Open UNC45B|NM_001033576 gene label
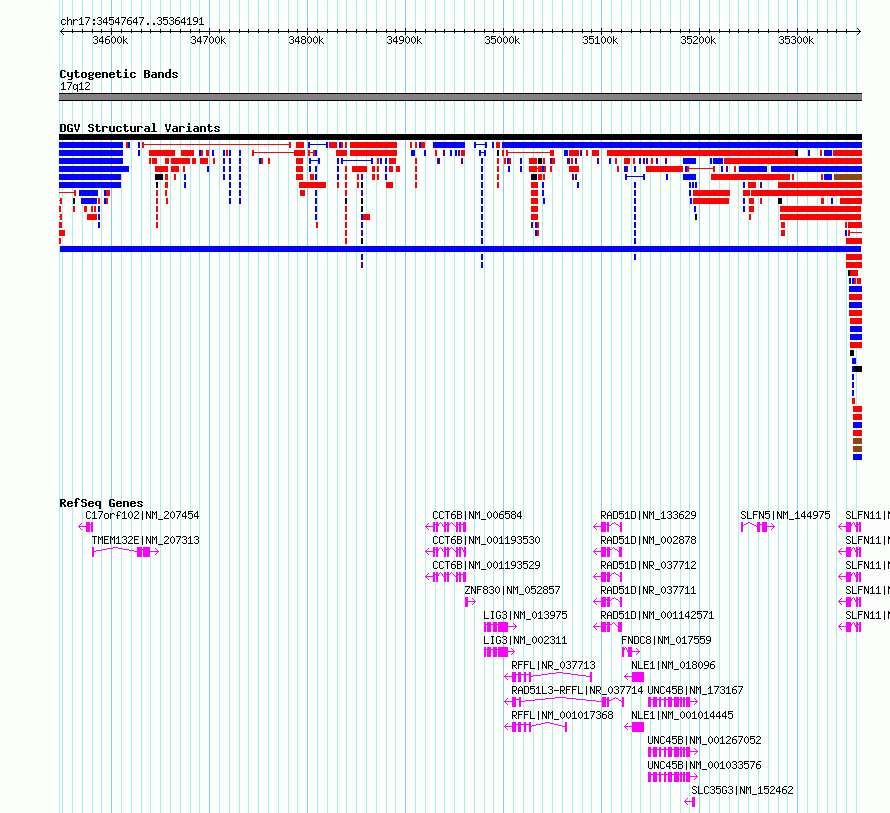This screenshot has height=813, width=890. (704, 765)
